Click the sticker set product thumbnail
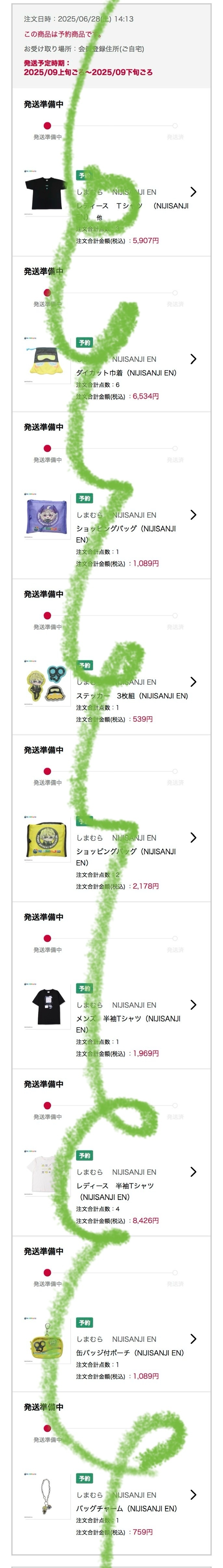Screen dimensions: 223x1568 coord(46,682)
